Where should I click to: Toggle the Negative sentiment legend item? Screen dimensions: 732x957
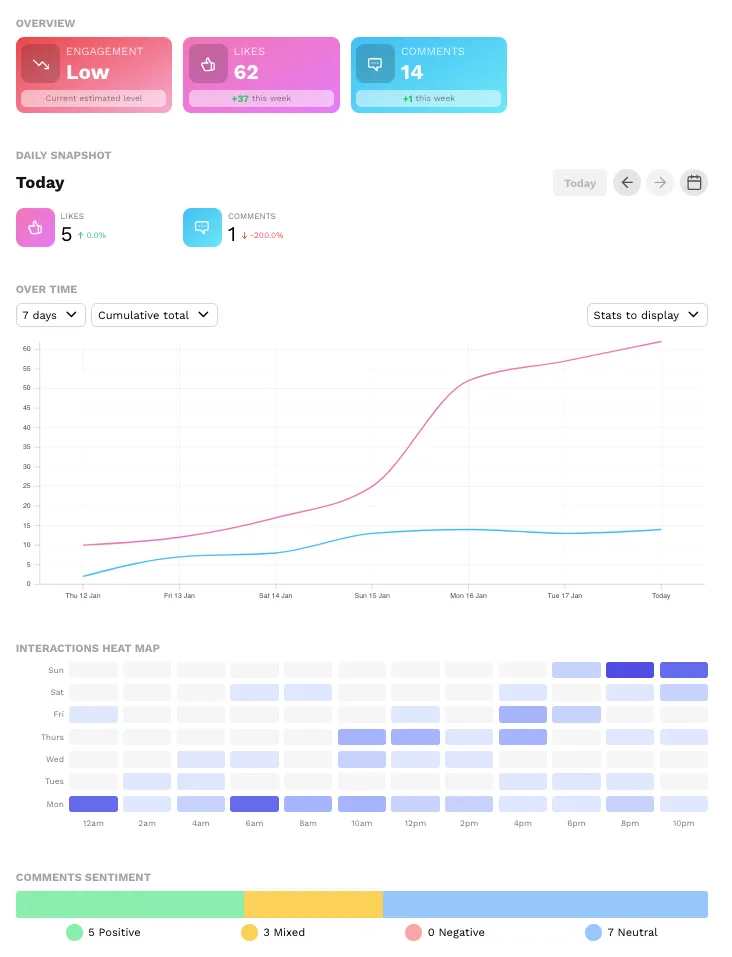pyautogui.click(x=445, y=932)
